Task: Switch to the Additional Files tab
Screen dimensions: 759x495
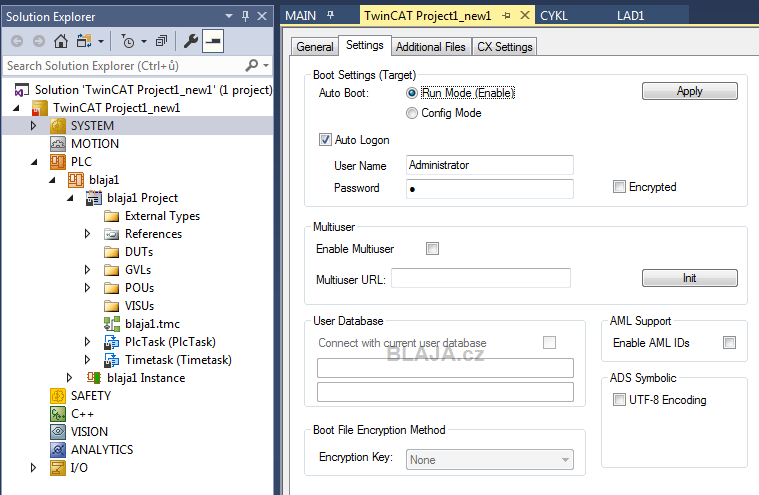Action: click(430, 47)
